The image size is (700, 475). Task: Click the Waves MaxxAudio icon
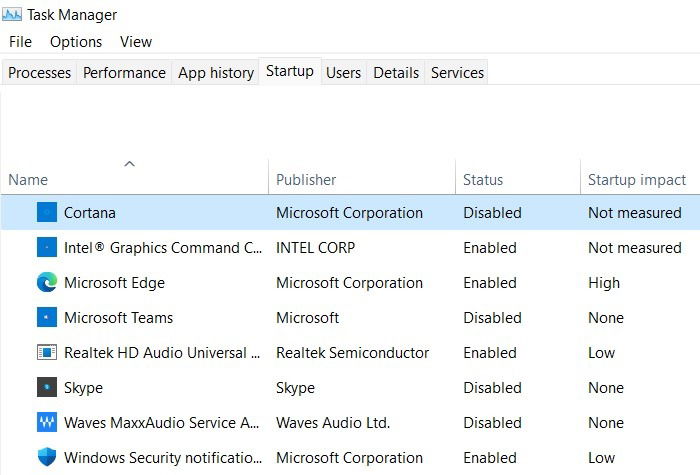click(47, 422)
